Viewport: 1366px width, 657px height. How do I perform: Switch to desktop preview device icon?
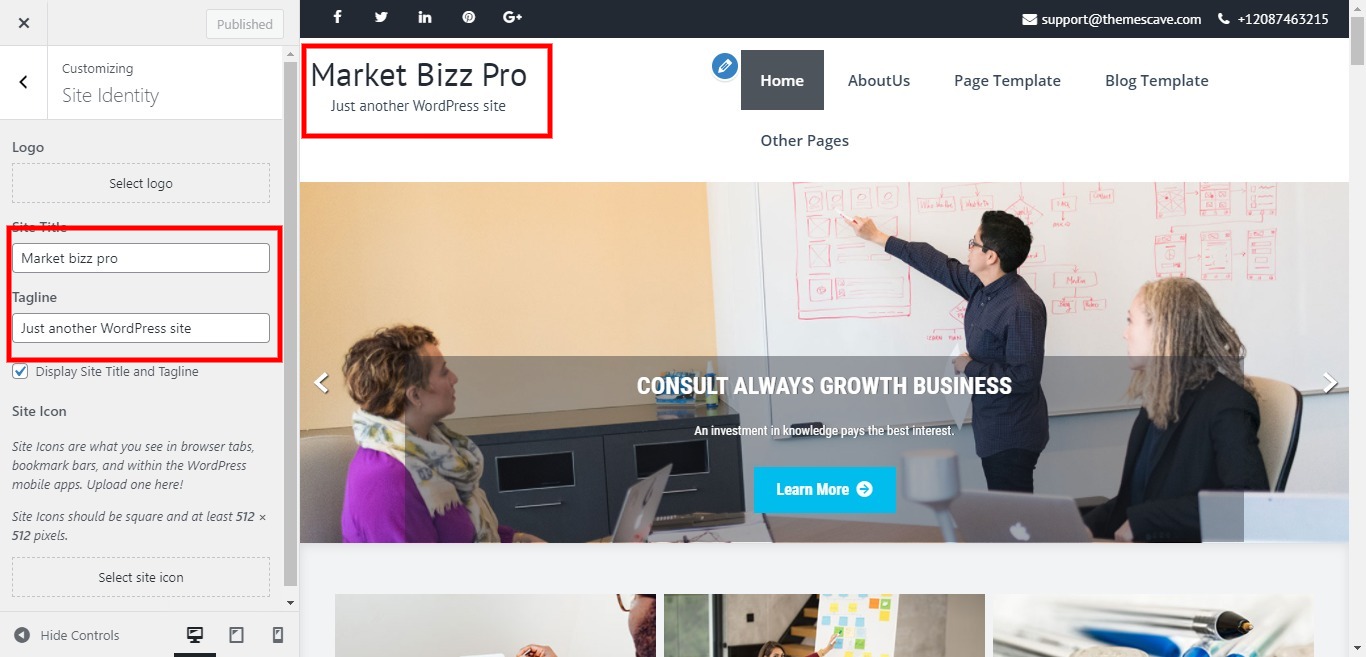click(195, 635)
